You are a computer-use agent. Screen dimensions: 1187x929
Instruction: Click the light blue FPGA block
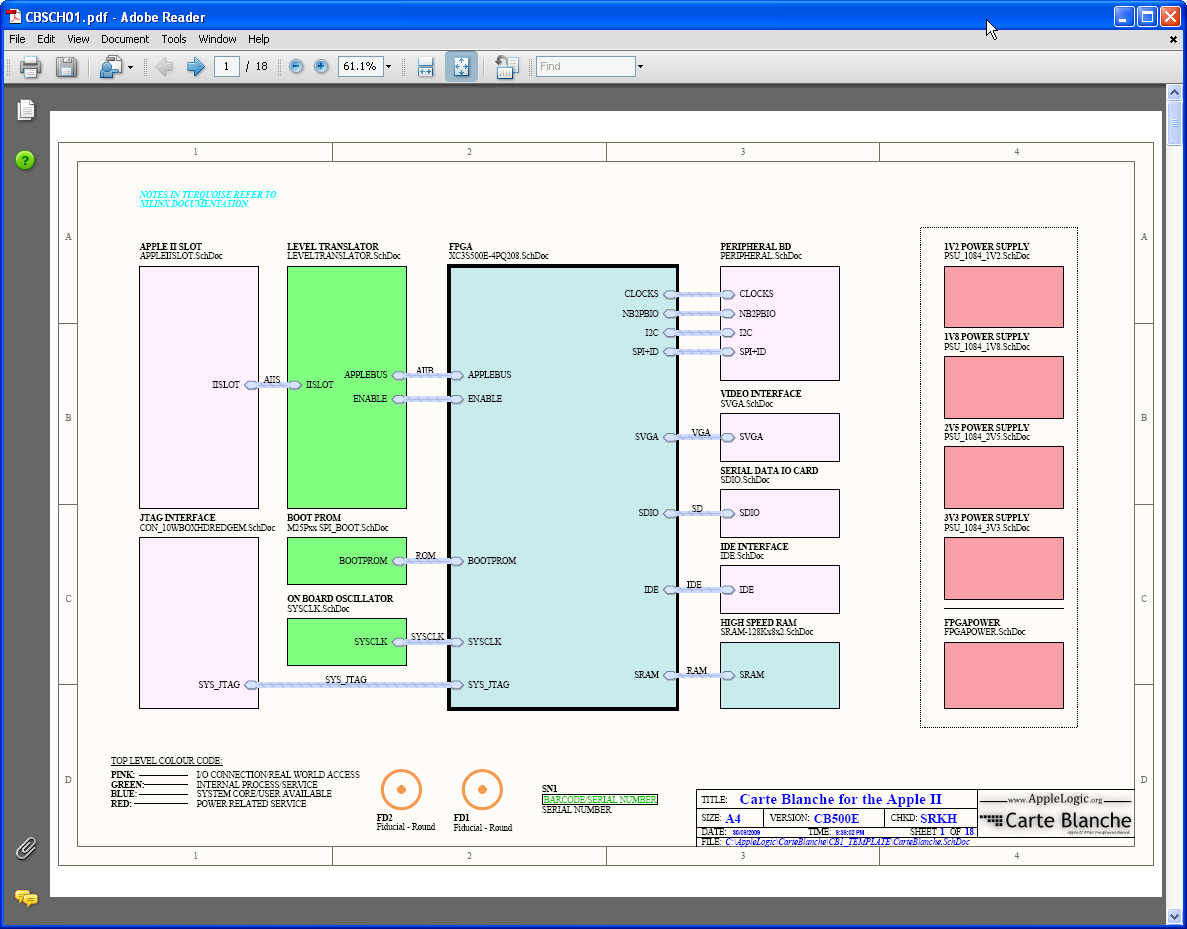point(562,488)
